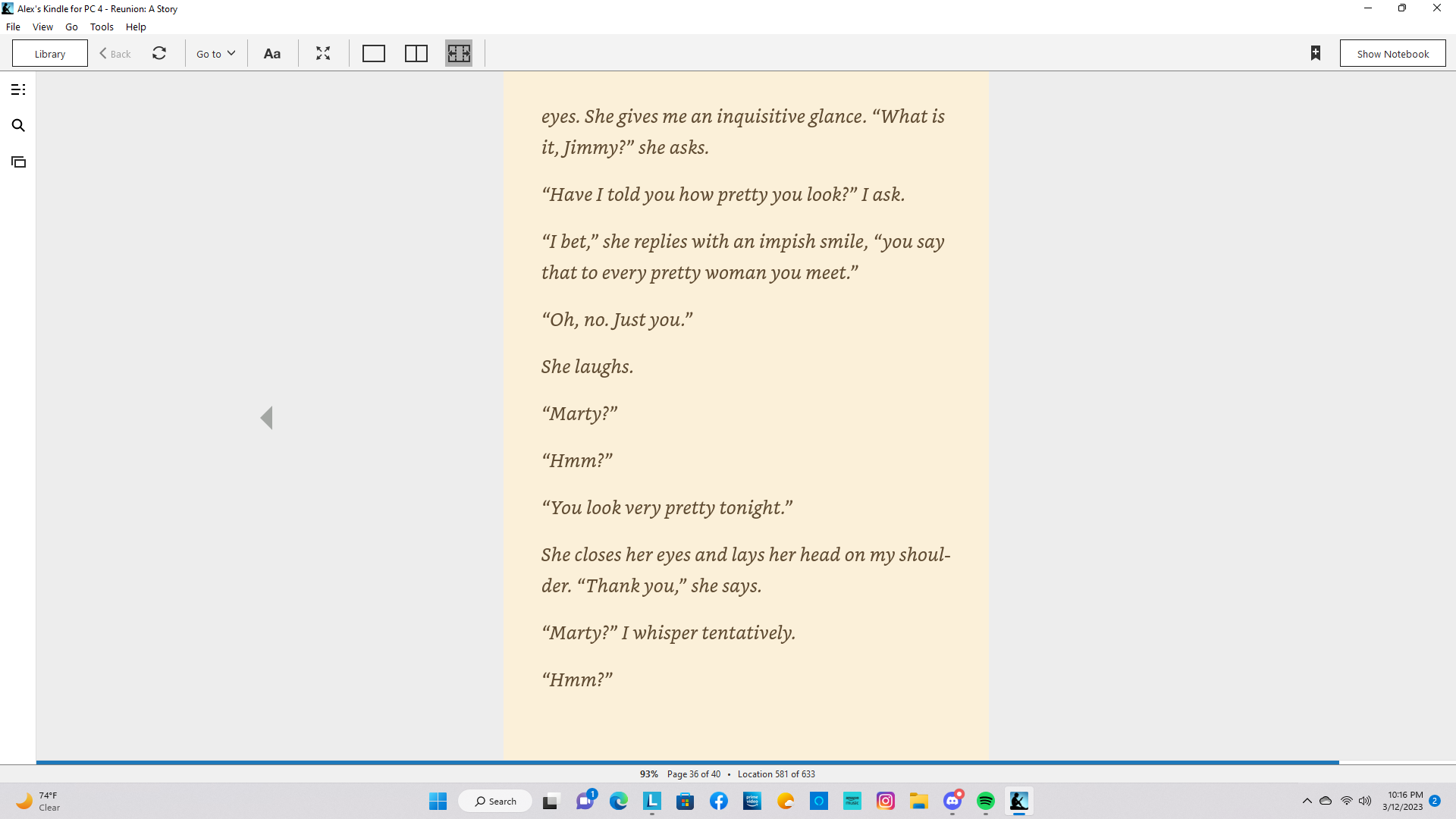Switch to single column layout
1456x819 pixels.
(x=374, y=54)
